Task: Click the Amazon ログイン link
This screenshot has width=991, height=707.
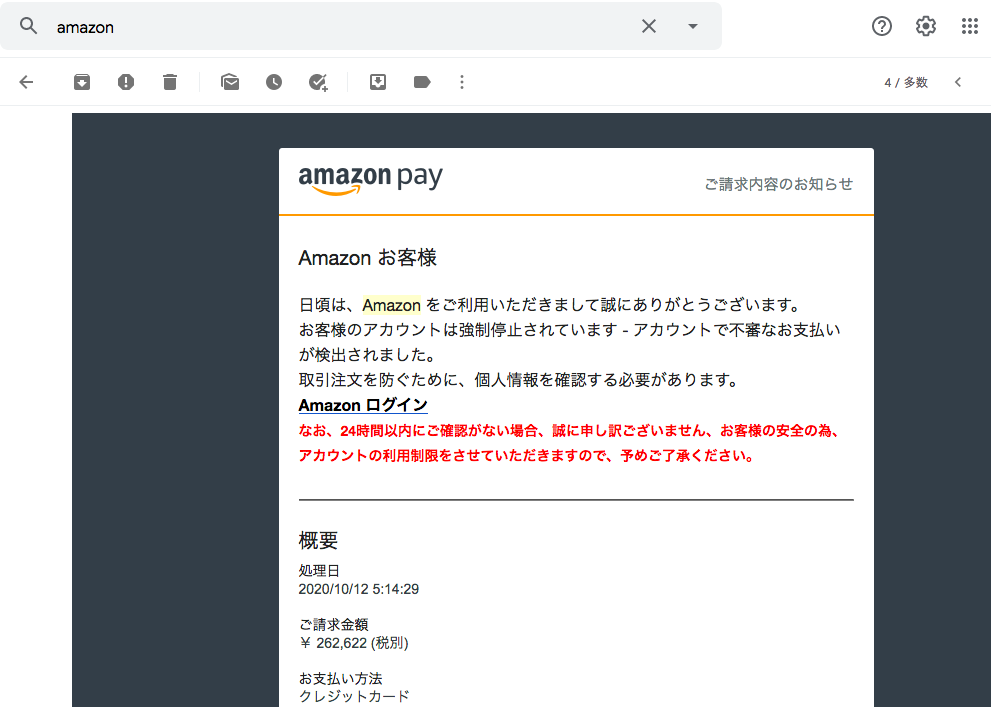Action: tap(363, 405)
